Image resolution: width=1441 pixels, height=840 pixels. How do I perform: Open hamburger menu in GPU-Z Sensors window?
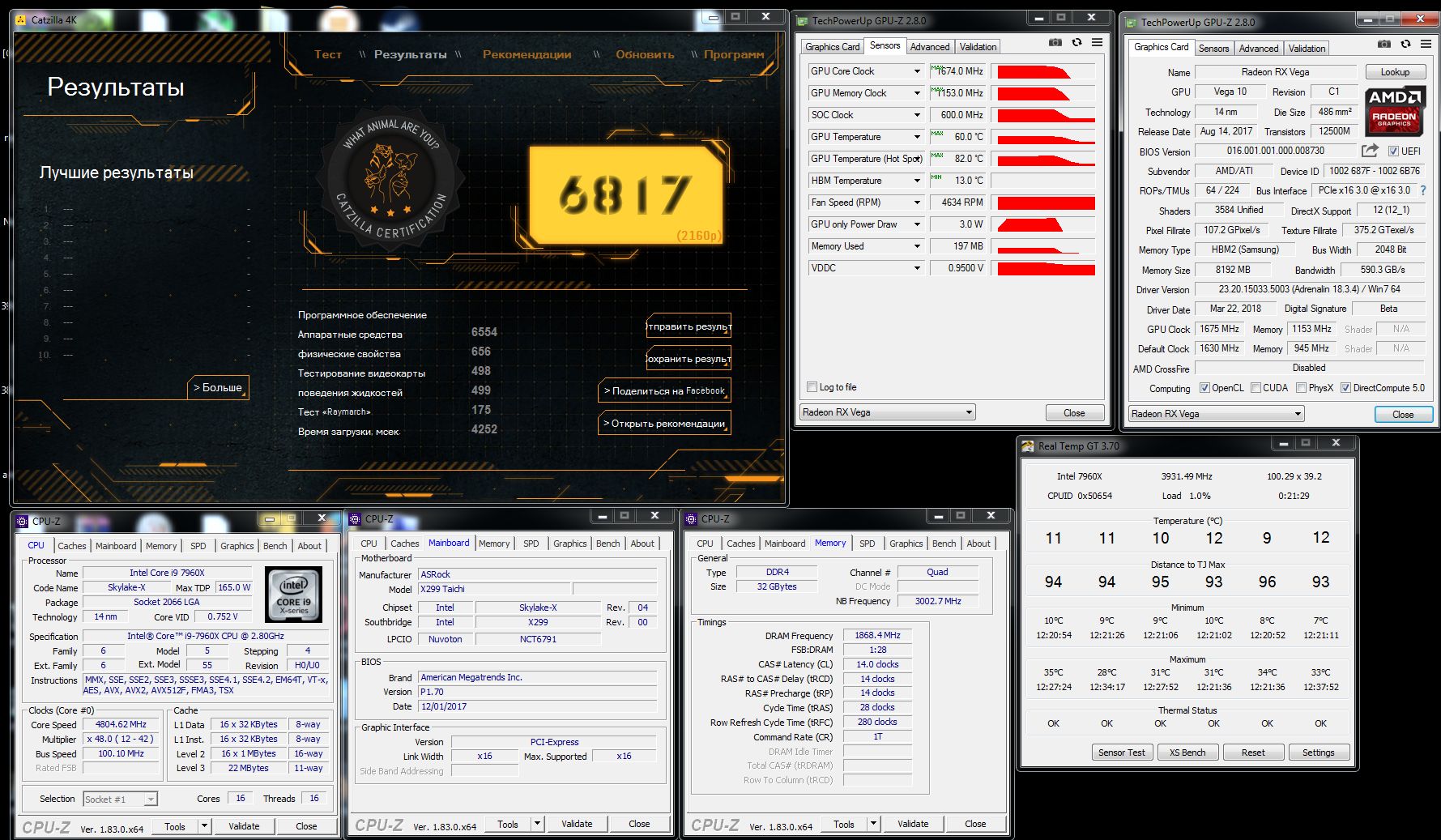tap(1097, 43)
